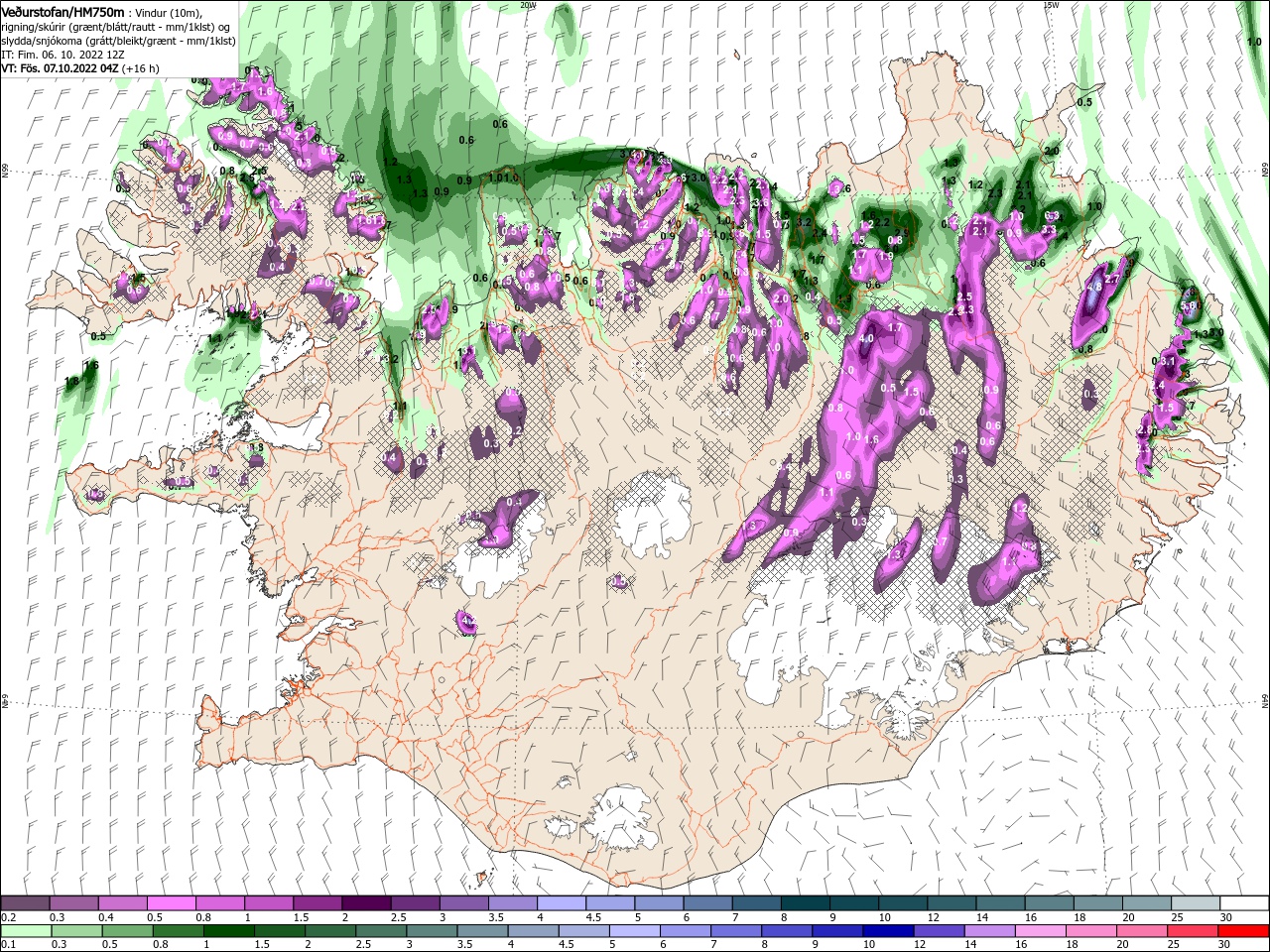The width and height of the screenshot is (1270, 952).
Task: Click bright pink swatch between 0.5 and 0.8 on upper scale
Action: [x=171, y=902]
